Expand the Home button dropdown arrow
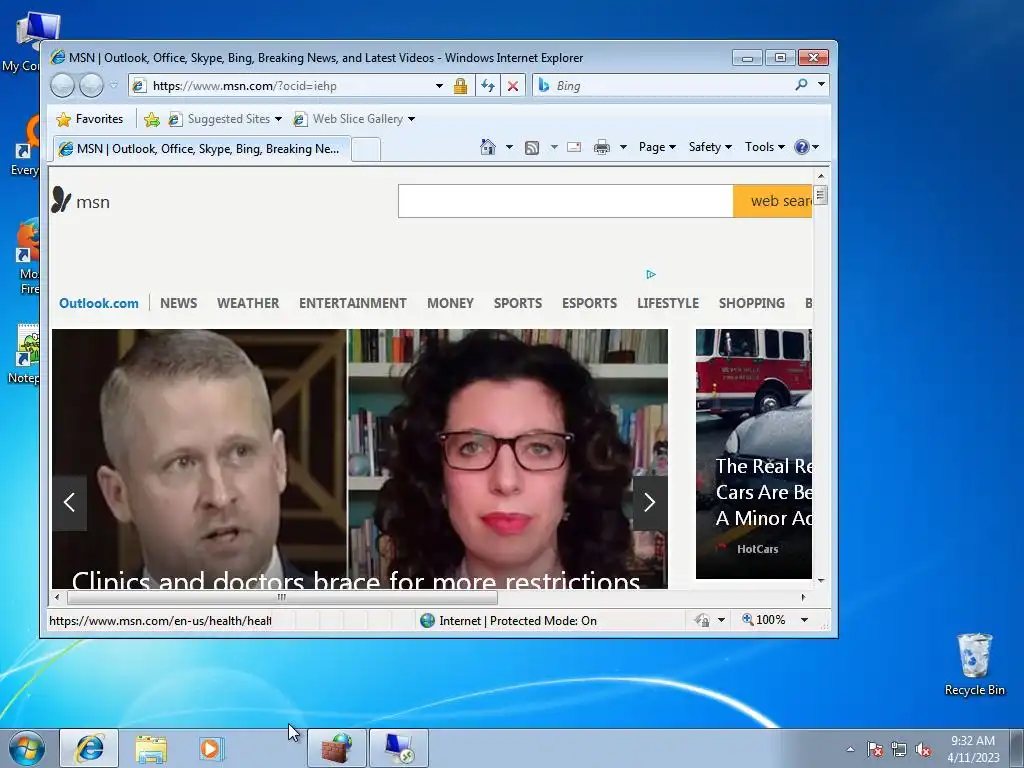Viewport: 1024px width, 768px height. pos(509,147)
